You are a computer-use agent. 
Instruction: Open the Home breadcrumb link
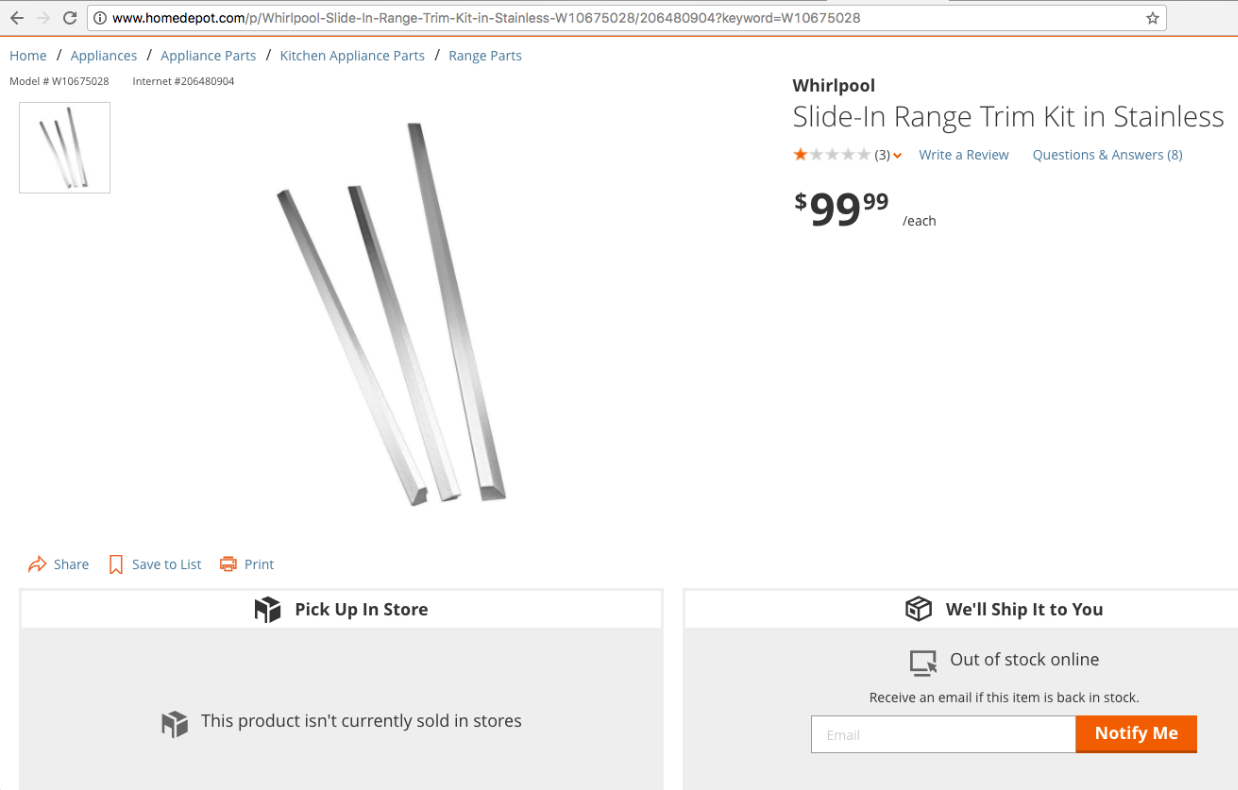[x=28, y=56]
